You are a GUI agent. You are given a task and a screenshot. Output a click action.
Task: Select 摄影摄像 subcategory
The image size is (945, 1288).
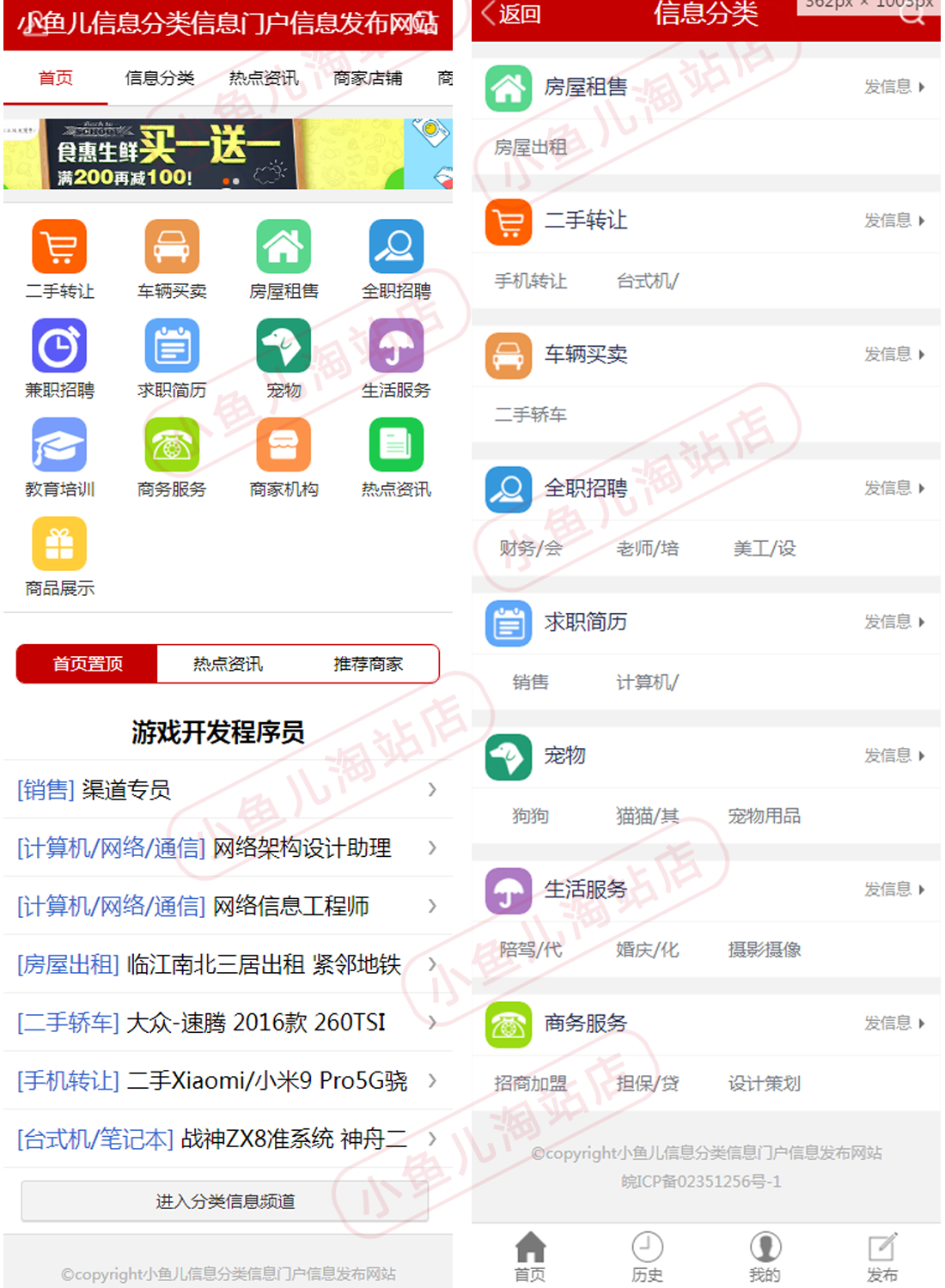pos(764,950)
